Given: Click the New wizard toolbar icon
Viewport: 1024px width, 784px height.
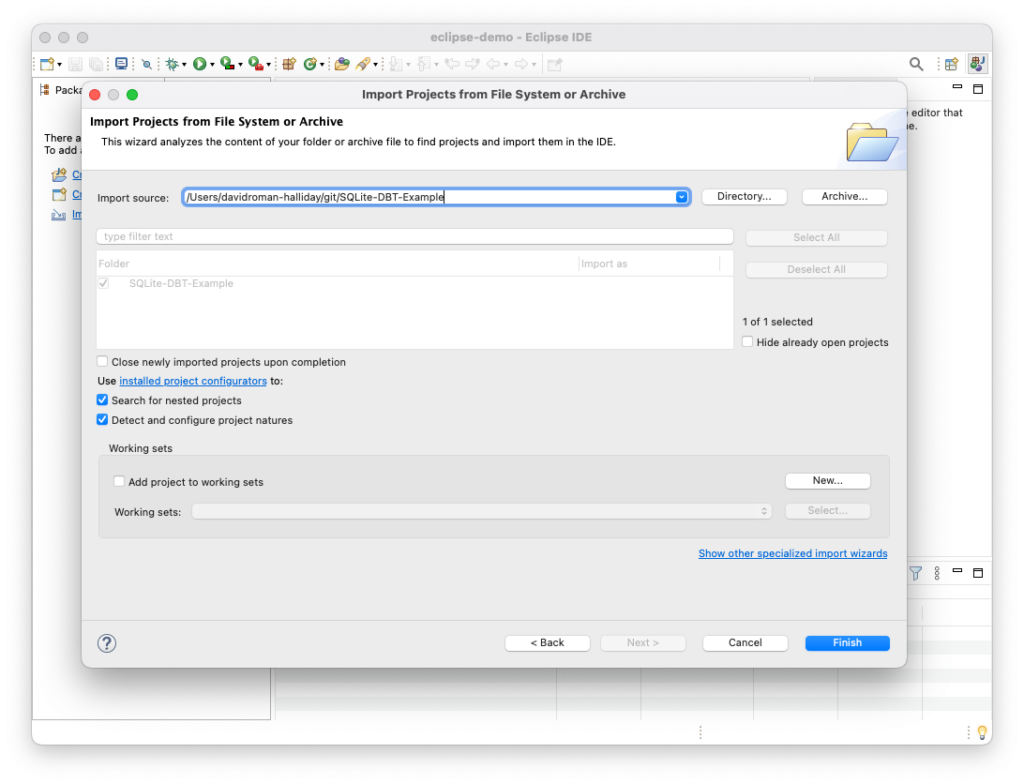Looking at the screenshot, I should click(x=46, y=64).
